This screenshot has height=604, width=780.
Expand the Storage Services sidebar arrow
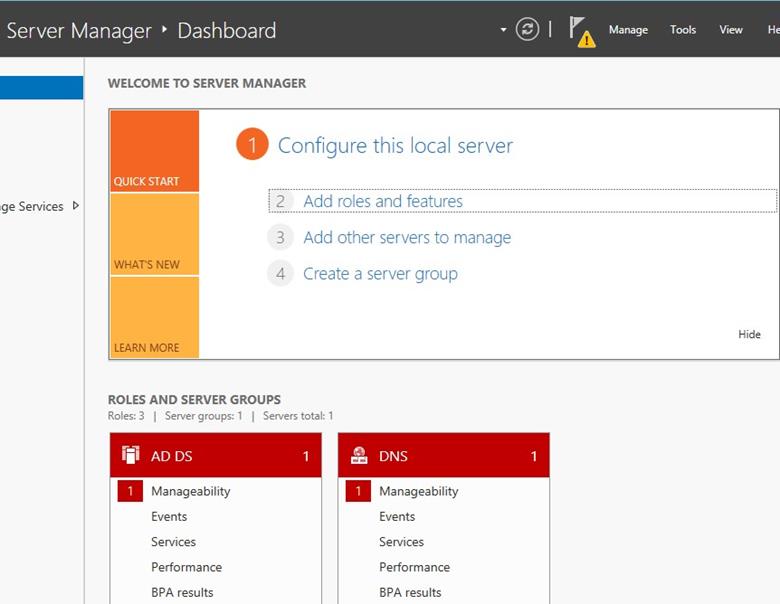(x=76, y=205)
